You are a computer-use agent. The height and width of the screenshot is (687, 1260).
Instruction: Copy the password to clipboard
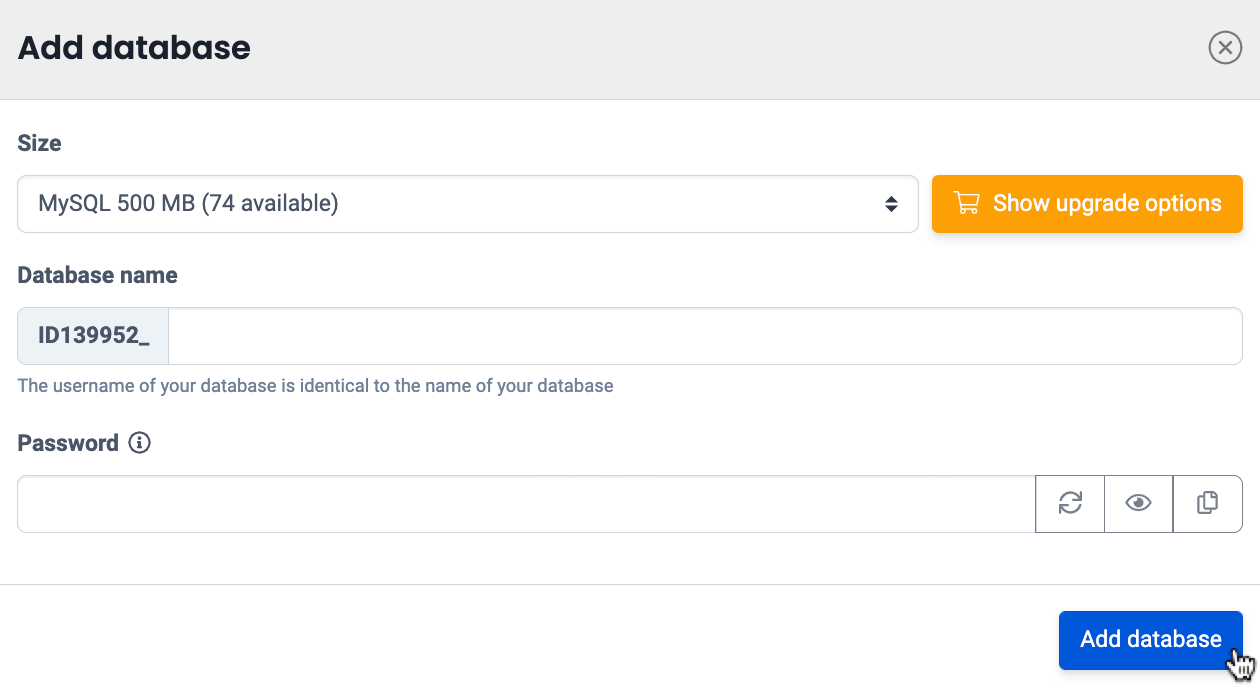pos(1207,504)
